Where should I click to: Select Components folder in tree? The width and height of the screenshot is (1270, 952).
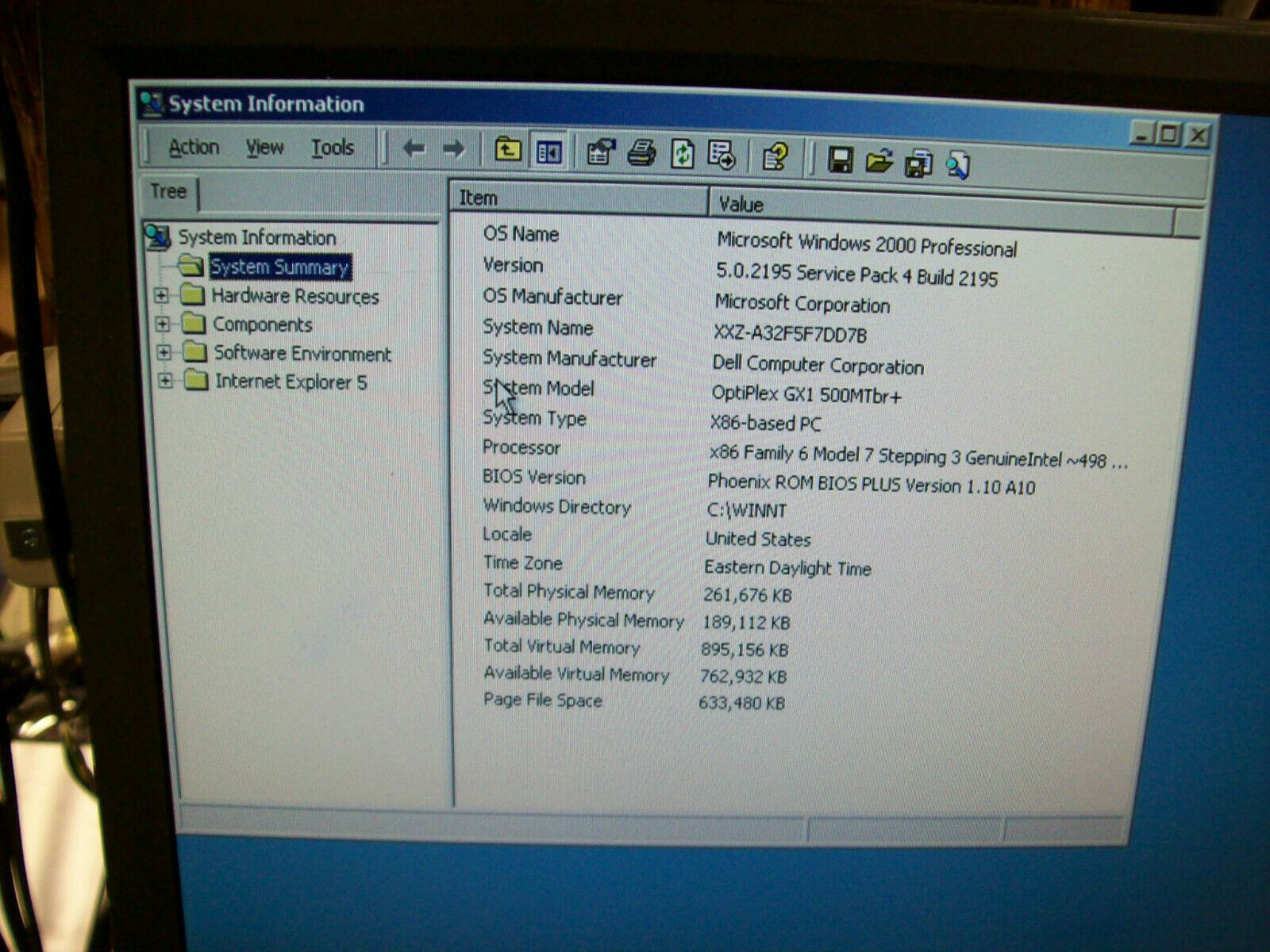point(262,324)
